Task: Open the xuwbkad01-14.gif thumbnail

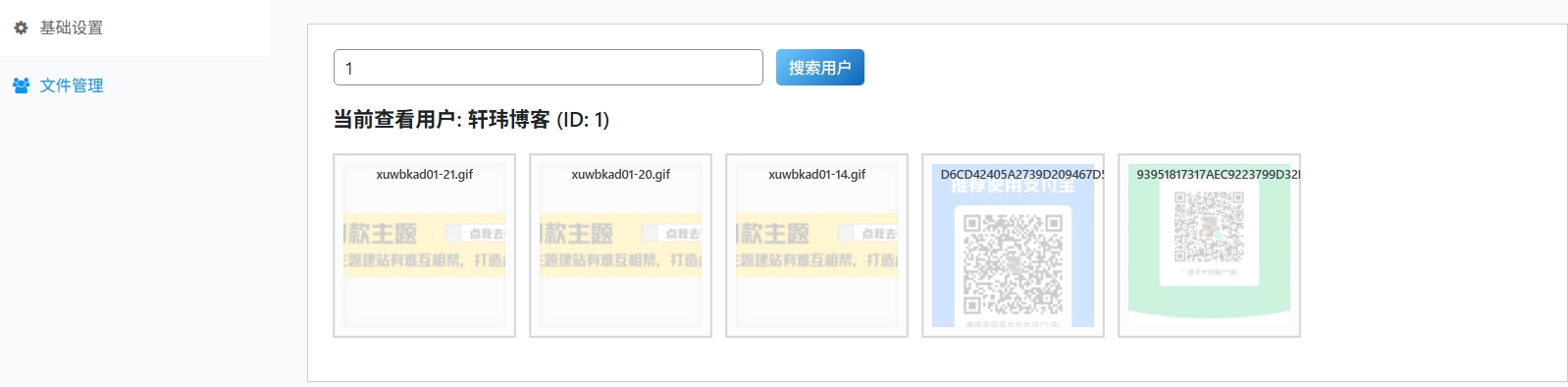Action: (x=816, y=246)
